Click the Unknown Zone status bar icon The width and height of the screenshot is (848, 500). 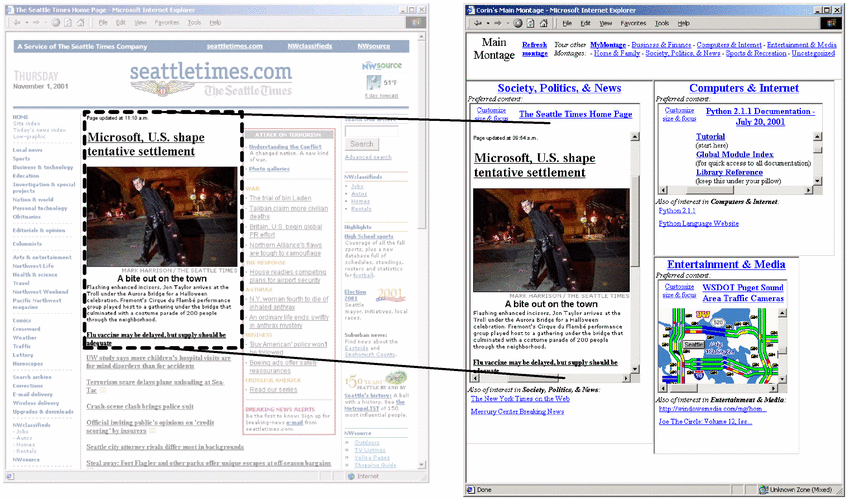click(764, 490)
